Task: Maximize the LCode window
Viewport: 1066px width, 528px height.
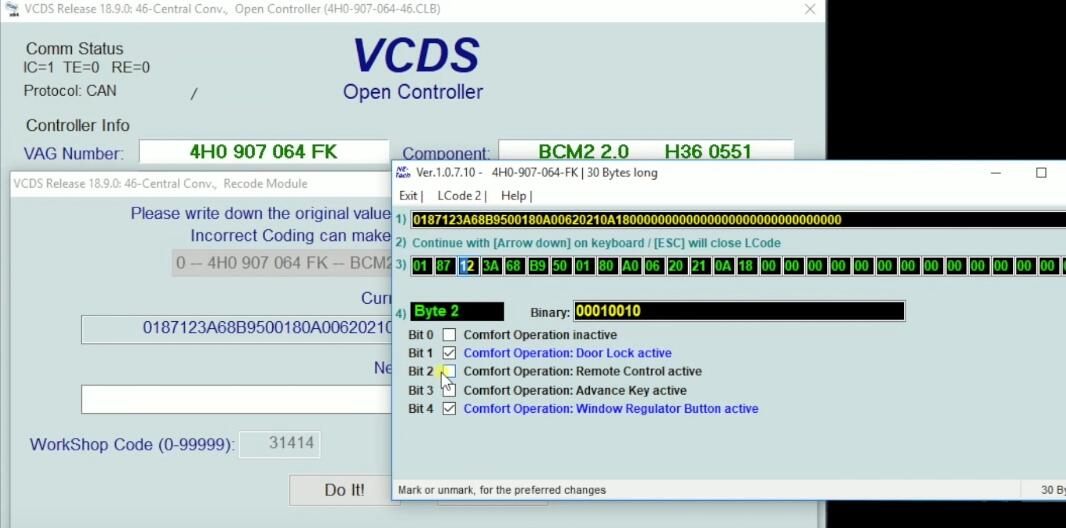Action: pos(1041,173)
